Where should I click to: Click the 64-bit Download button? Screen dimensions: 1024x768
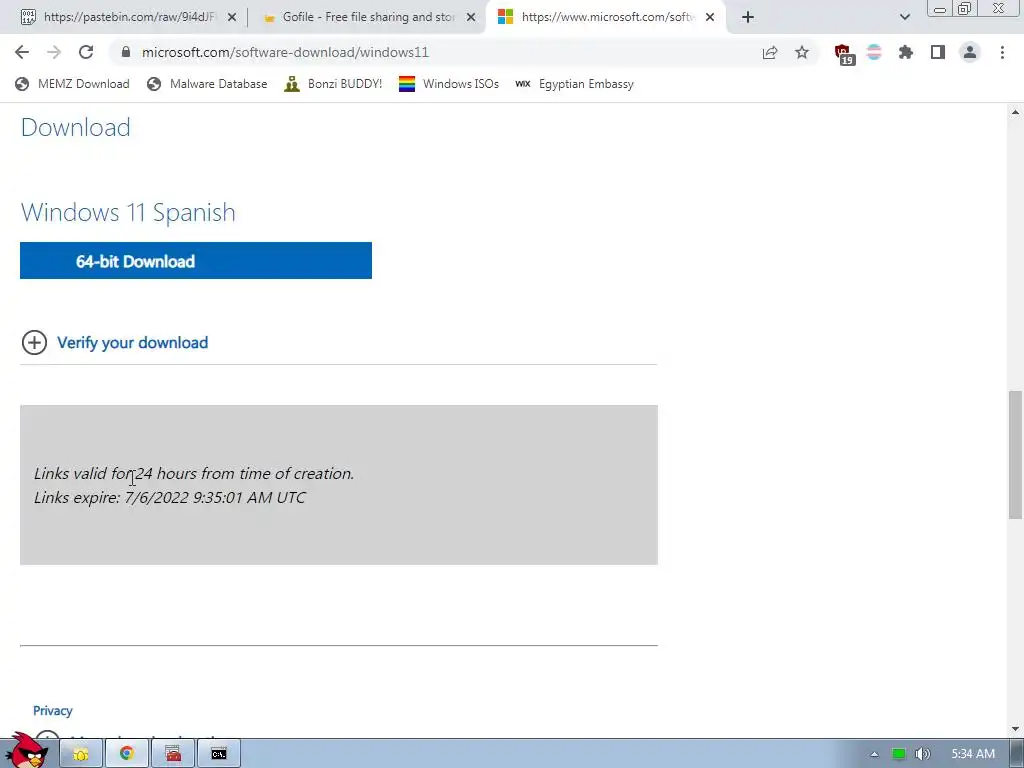[196, 261]
